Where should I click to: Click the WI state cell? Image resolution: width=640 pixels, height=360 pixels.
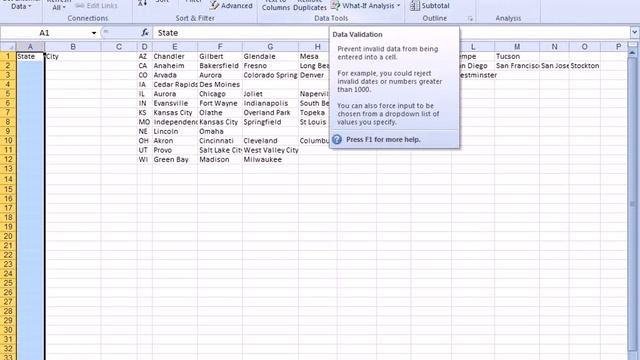(x=144, y=160)
